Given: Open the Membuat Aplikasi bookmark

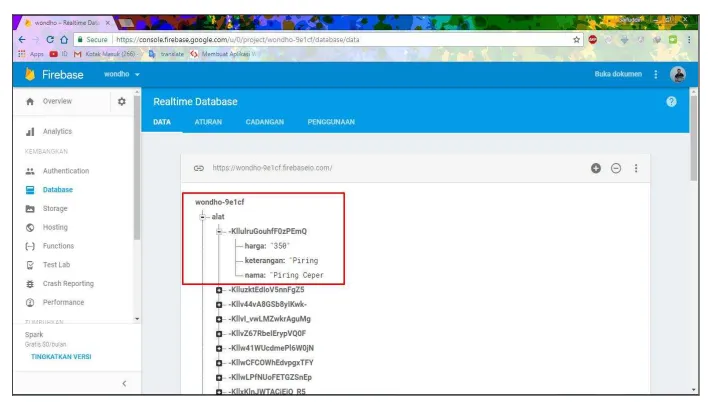Looking at the screenshot, I should (224, 54).
